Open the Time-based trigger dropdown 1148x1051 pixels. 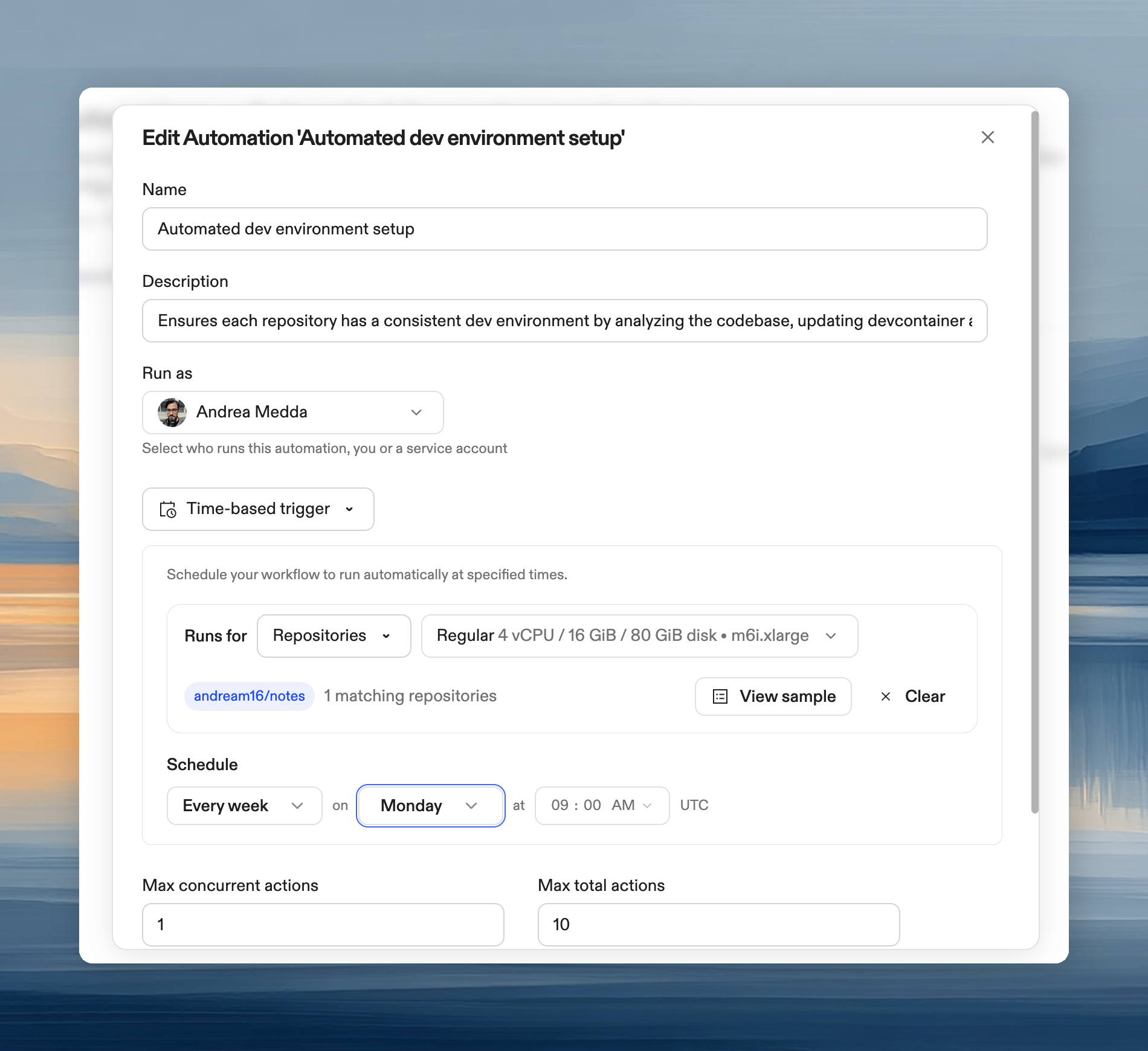tap(257, 509)
